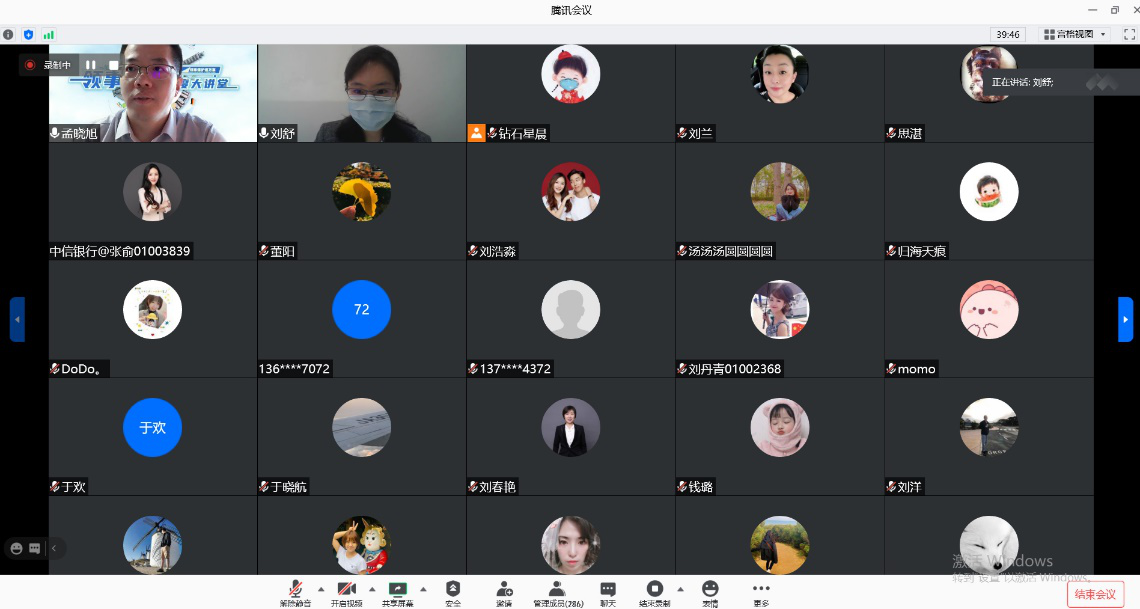Click the smiley icon in the floating bar

pos(16,549)
